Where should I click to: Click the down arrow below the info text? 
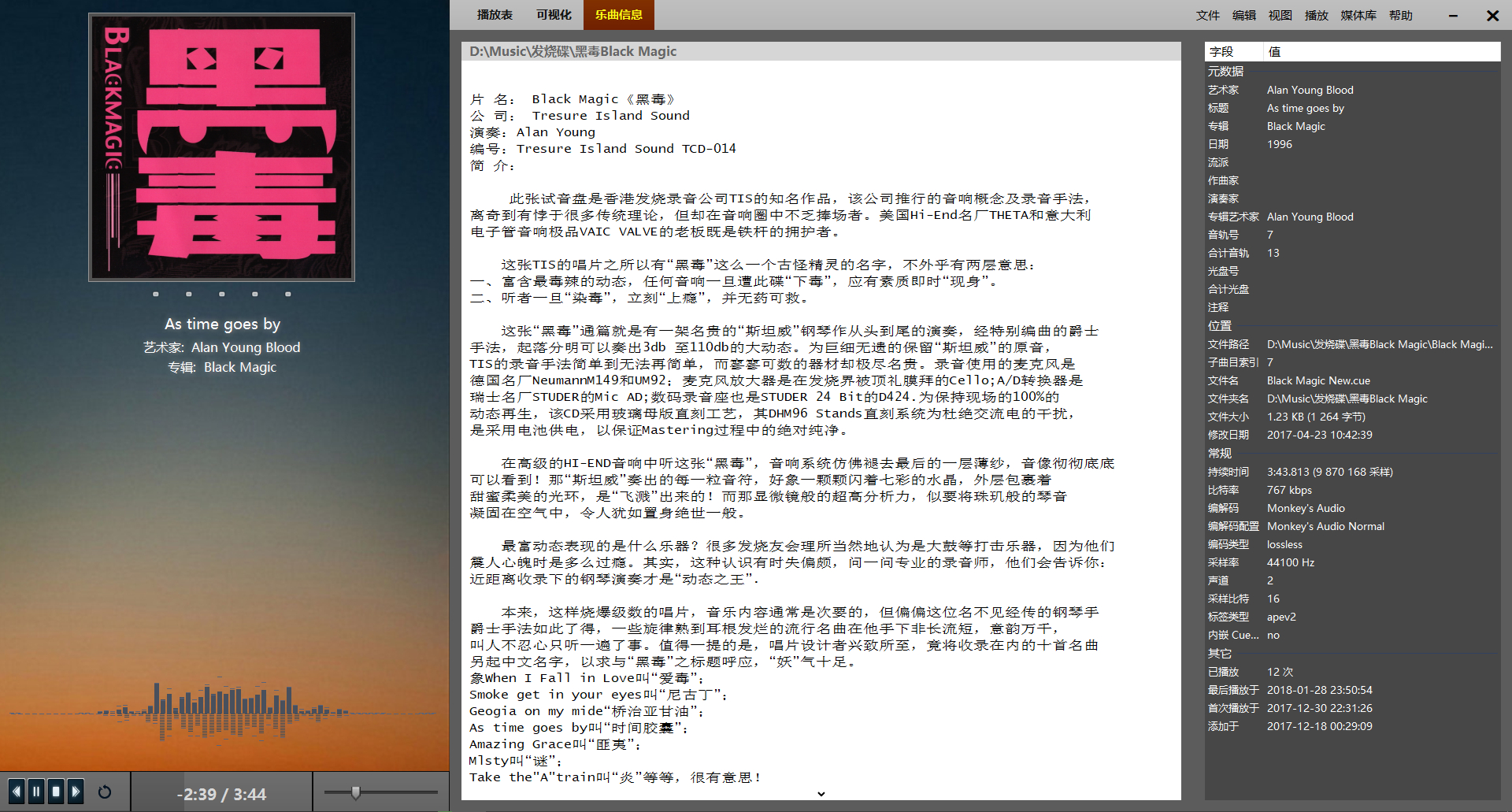pyautogui.click(x=821, y=794)
